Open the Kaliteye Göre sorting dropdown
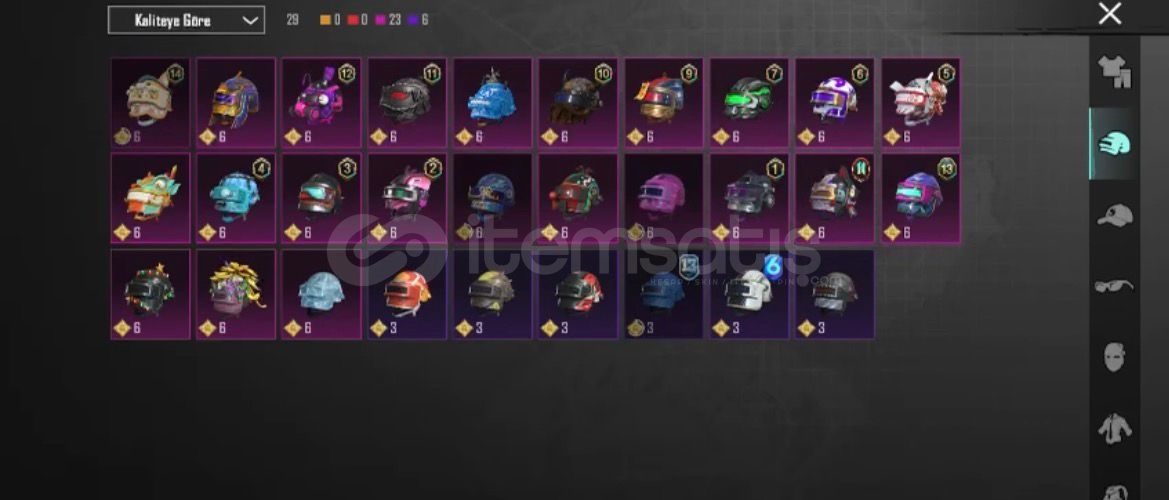The width and height of the screenshot is (1169, 500). coord(186,20)
